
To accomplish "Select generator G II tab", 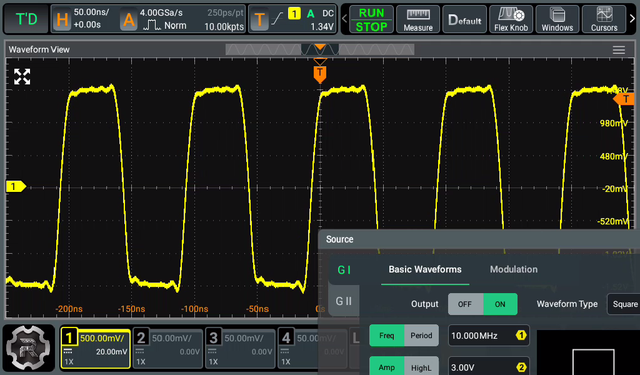I will (344, 301).
